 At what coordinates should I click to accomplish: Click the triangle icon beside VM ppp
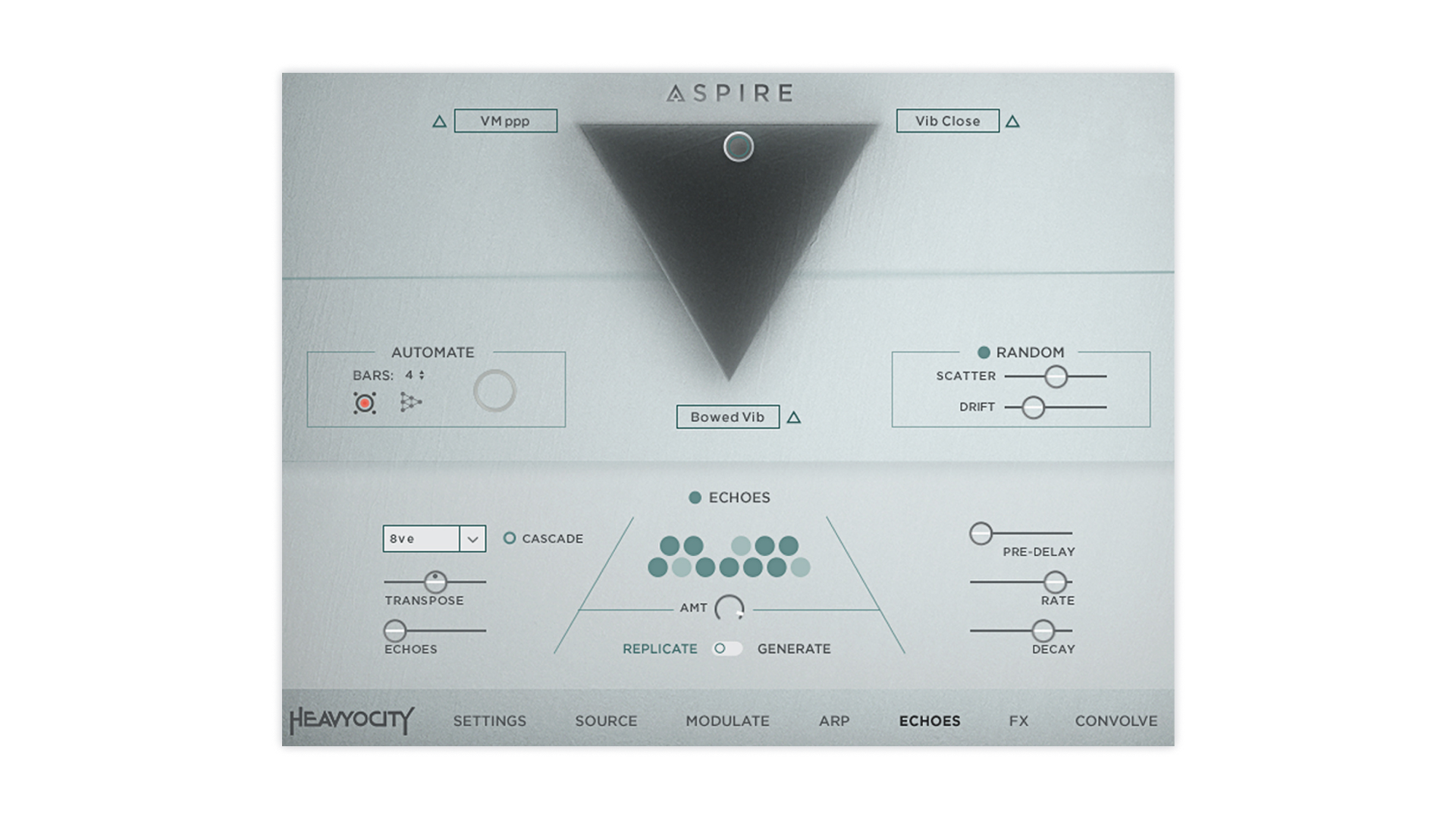click(x=439, y=121)
